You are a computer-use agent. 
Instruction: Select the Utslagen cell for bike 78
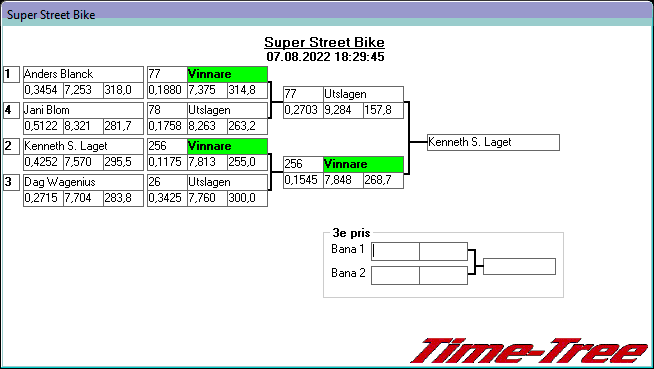pos(227,110)
